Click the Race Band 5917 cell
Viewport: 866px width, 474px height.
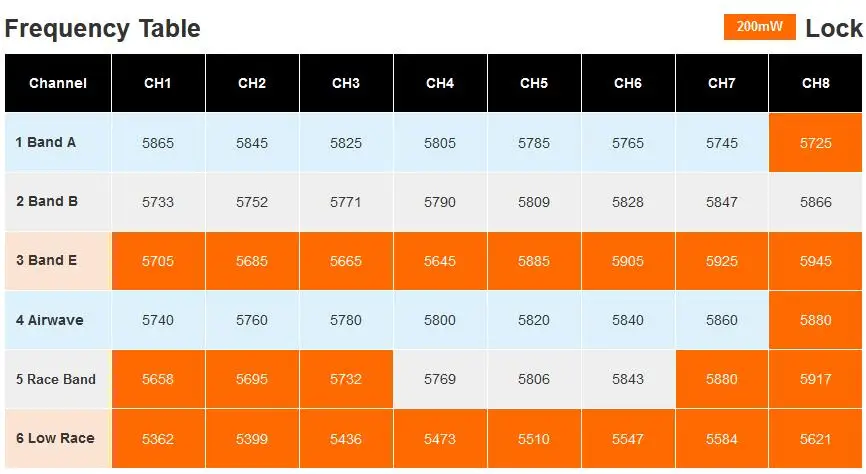[x=815, y=379]
